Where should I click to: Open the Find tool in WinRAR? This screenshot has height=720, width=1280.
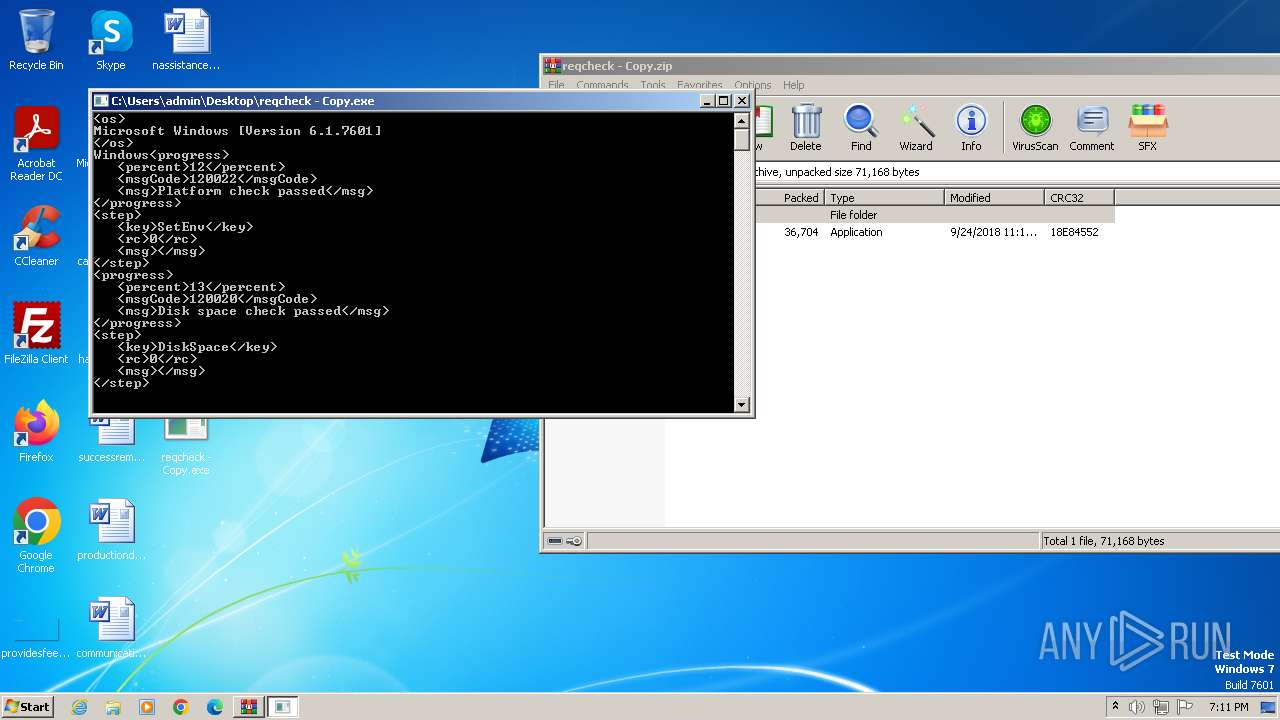point(861,128)
